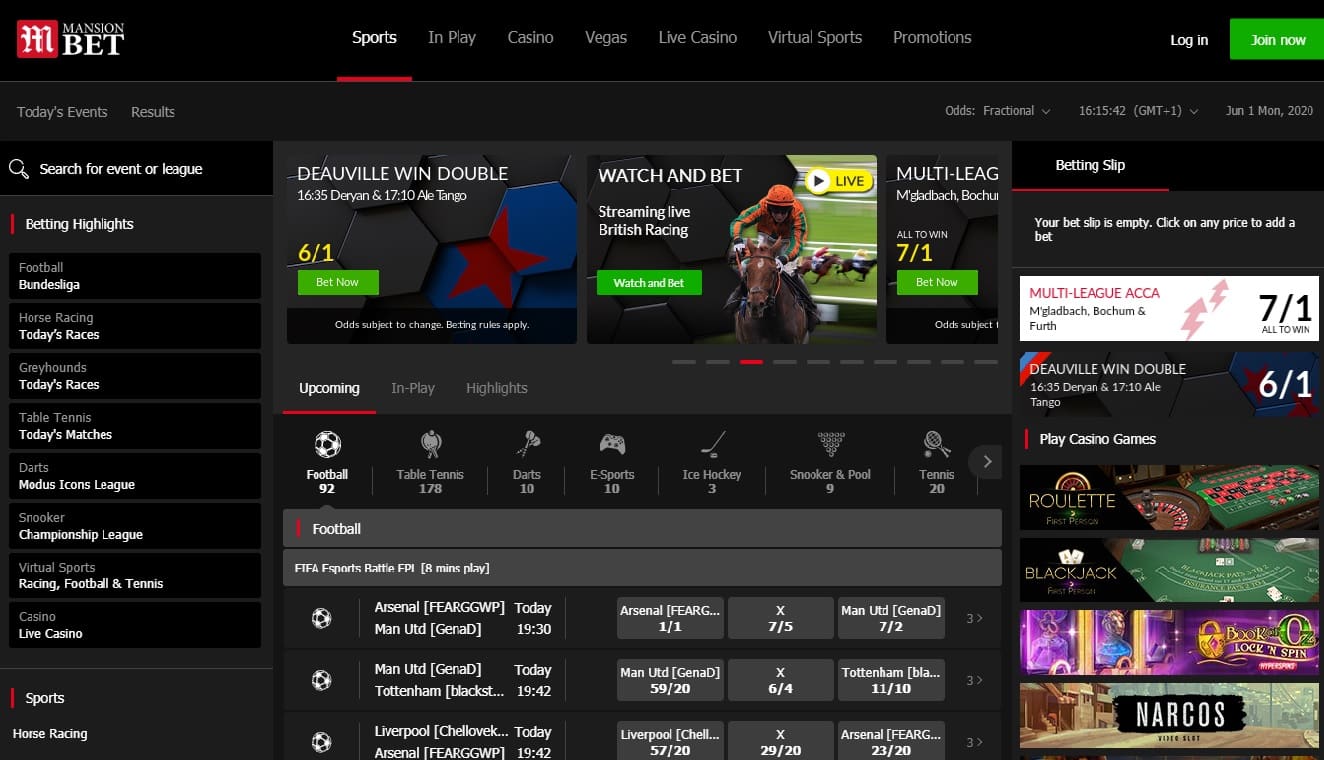1324x760 pixels.
Task: Open the Roulette casino game thumbnail
Action: (1169, 497)
